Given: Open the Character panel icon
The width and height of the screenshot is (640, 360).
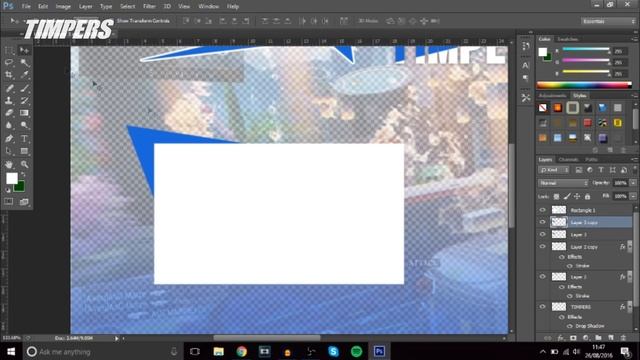Looking at the screenshot, I should 526,65.
